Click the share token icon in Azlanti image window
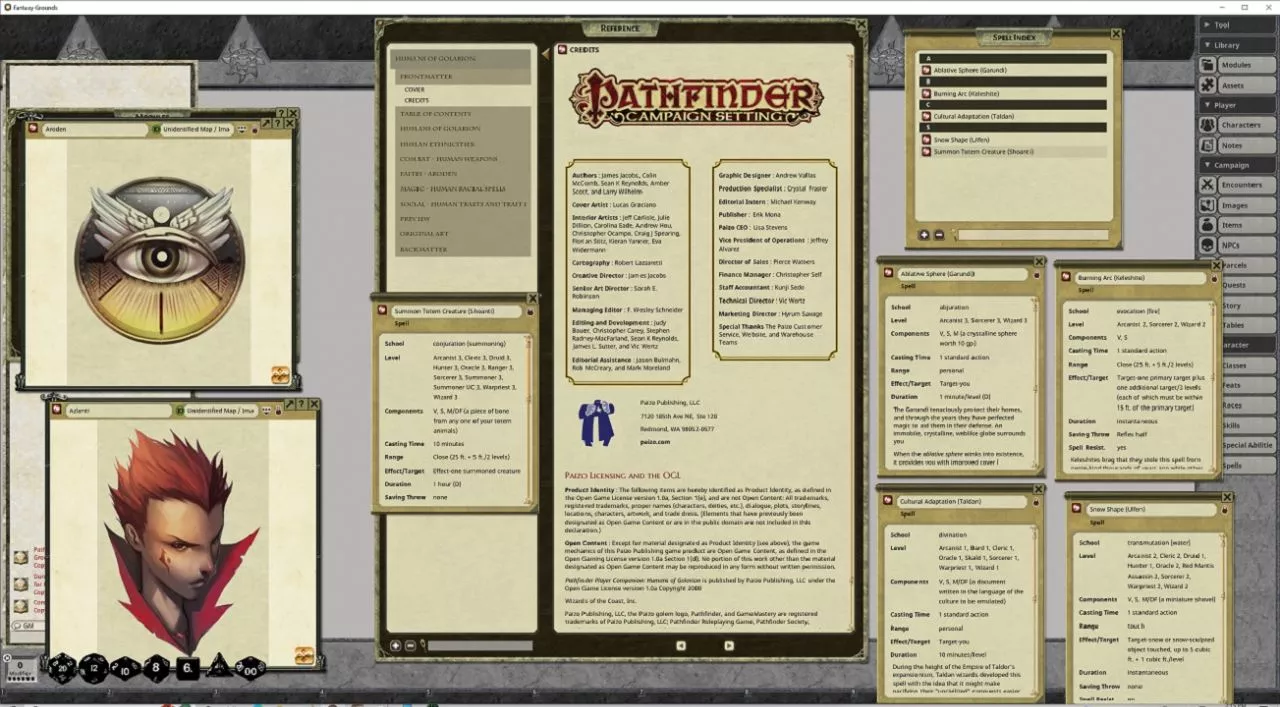Screen dimensions: 1280x707 [304, 656]
